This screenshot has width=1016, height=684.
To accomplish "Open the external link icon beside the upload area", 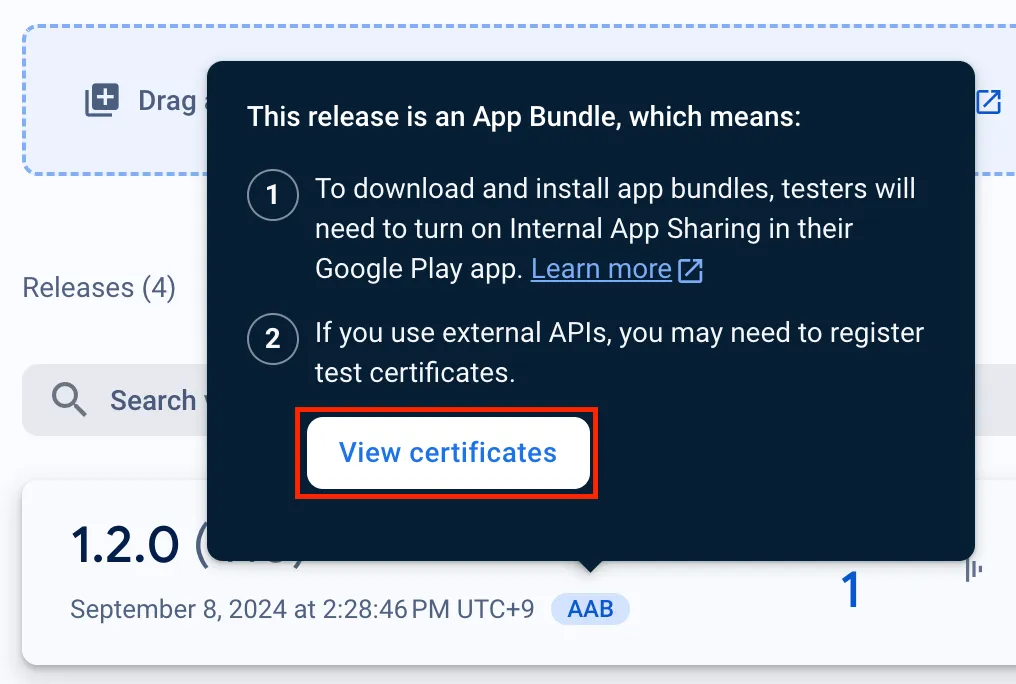I will coord(989,101).
